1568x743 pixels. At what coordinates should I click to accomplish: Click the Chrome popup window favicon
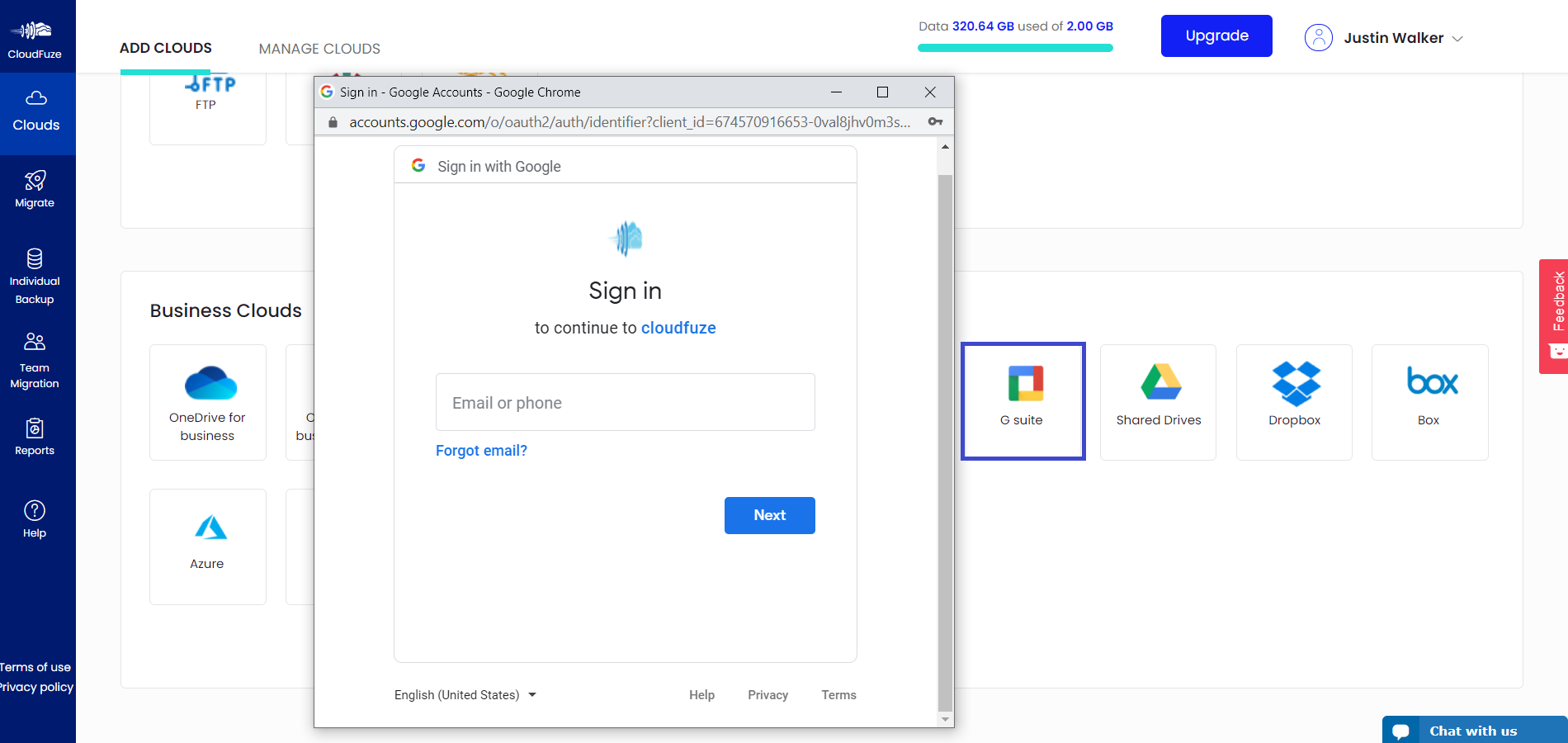(x=327, y=92)
